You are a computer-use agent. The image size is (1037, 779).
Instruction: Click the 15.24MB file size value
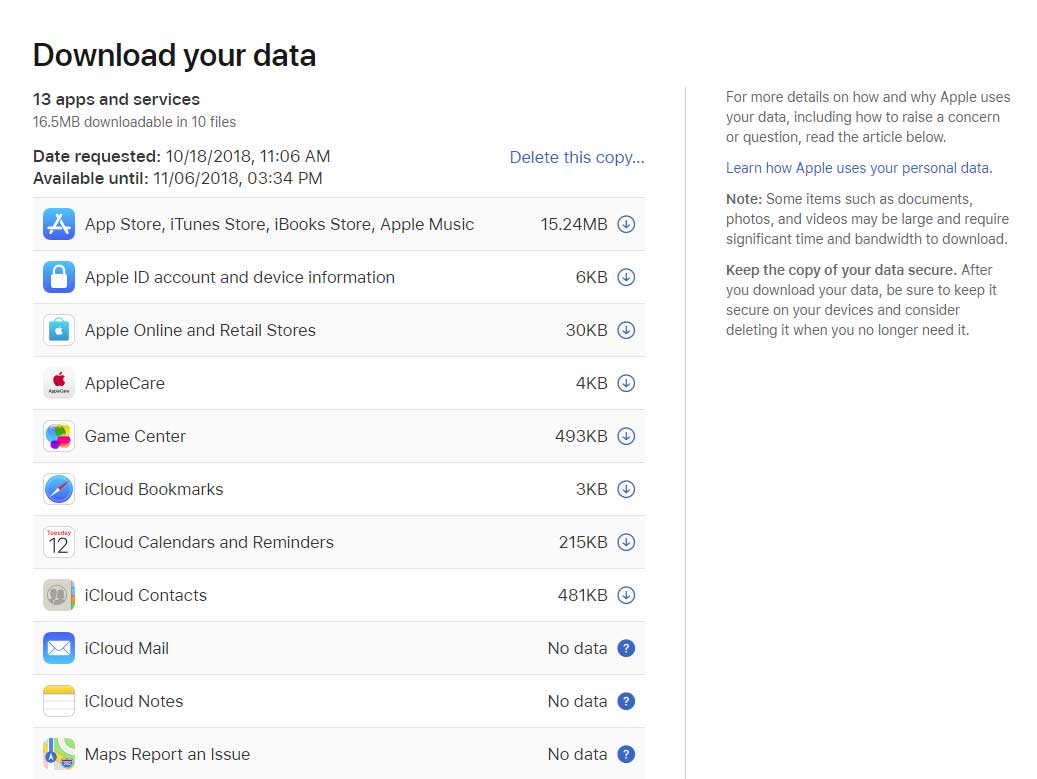(573, 224)
